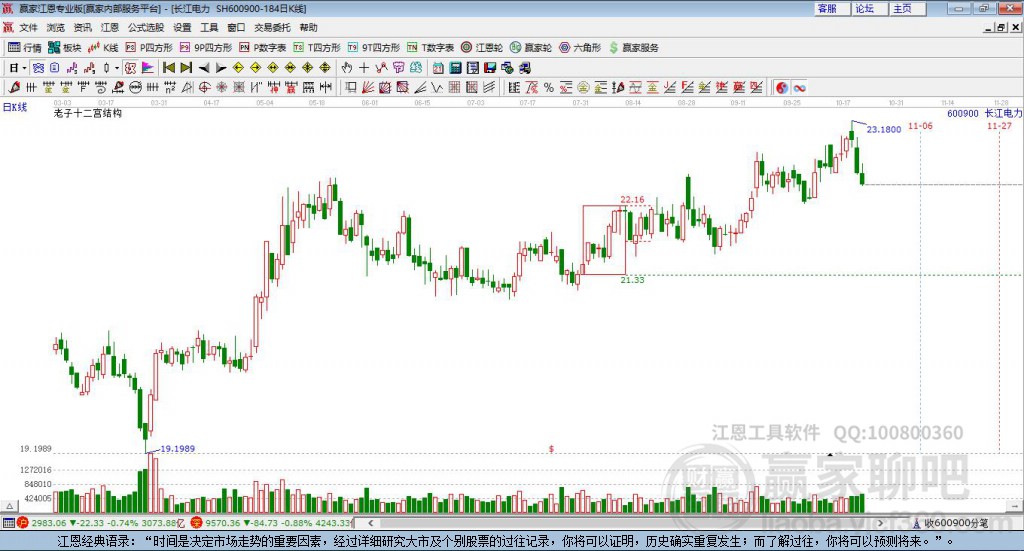
Task: Click the 23.1800 high price label
Action: tap(884, 129)
